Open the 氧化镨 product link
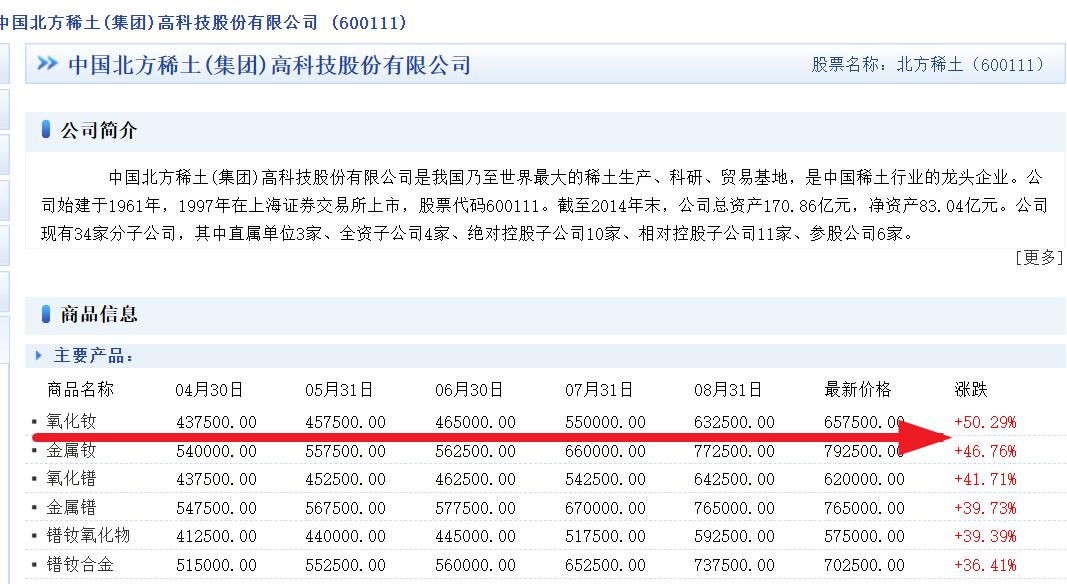The width and height of the screenshot is (1067, 584). pyautogui.click(x=71, y=478)
